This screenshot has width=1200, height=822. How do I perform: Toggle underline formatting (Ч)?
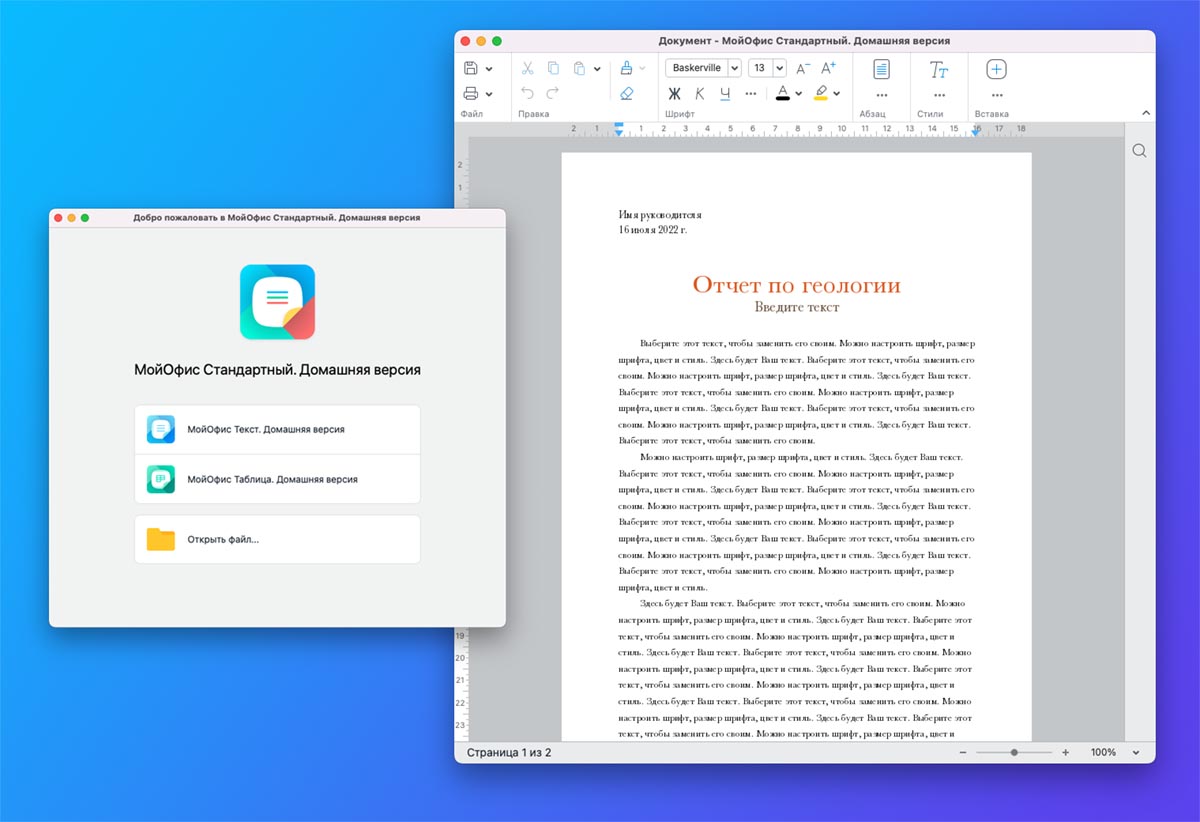(x=725, y=94)
